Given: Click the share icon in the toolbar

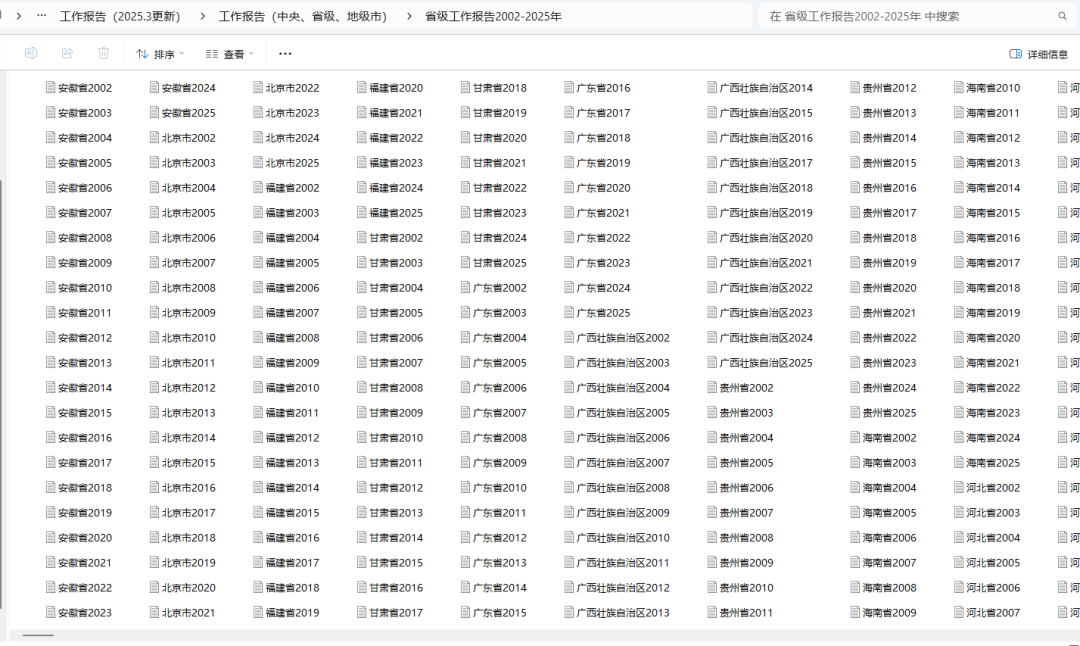Looking at the screenshot, I should pos(67,53).
